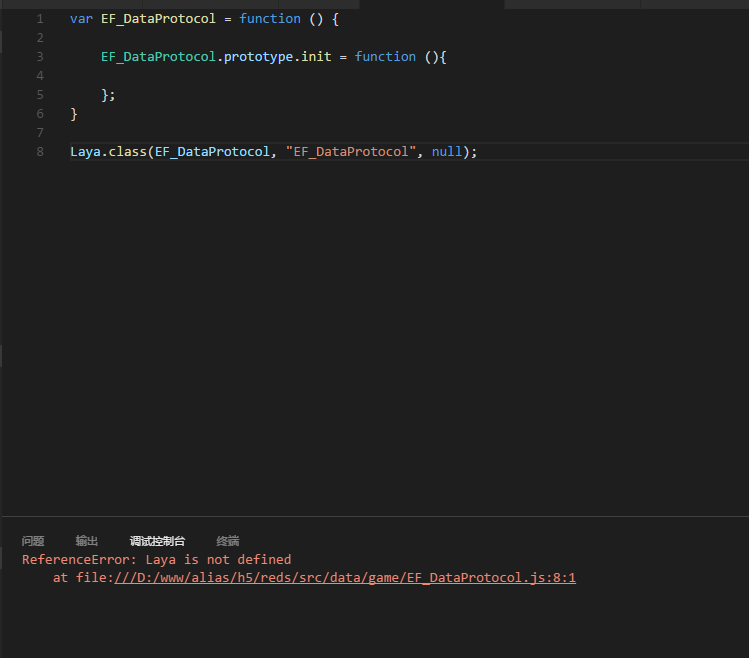Place cursor on the 'var' keyword
Image resolution: width=749 pixels, height=658 pixels.
(x=81, y=19)
